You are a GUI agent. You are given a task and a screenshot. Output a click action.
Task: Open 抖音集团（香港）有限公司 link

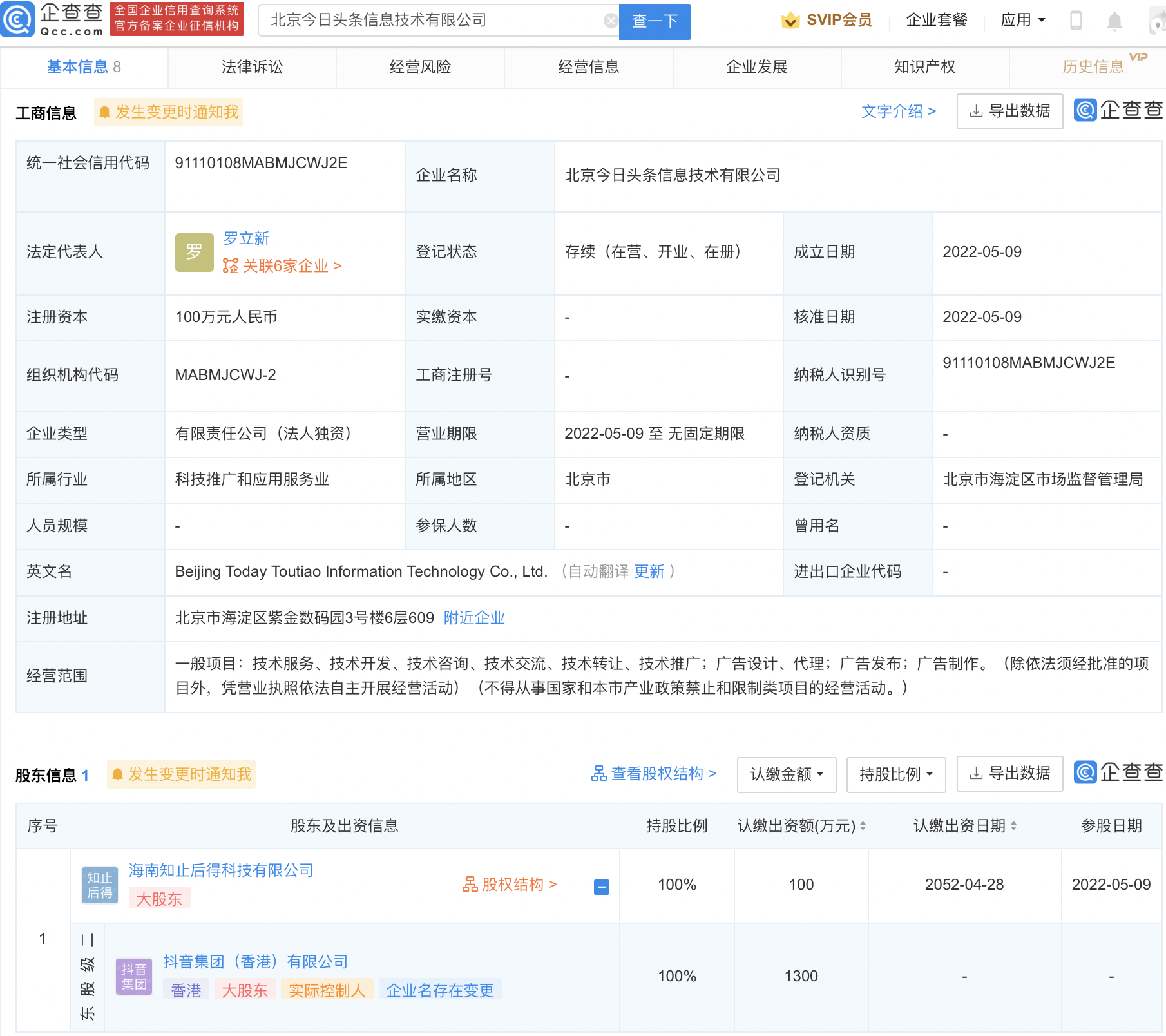(x=255, y=962)
